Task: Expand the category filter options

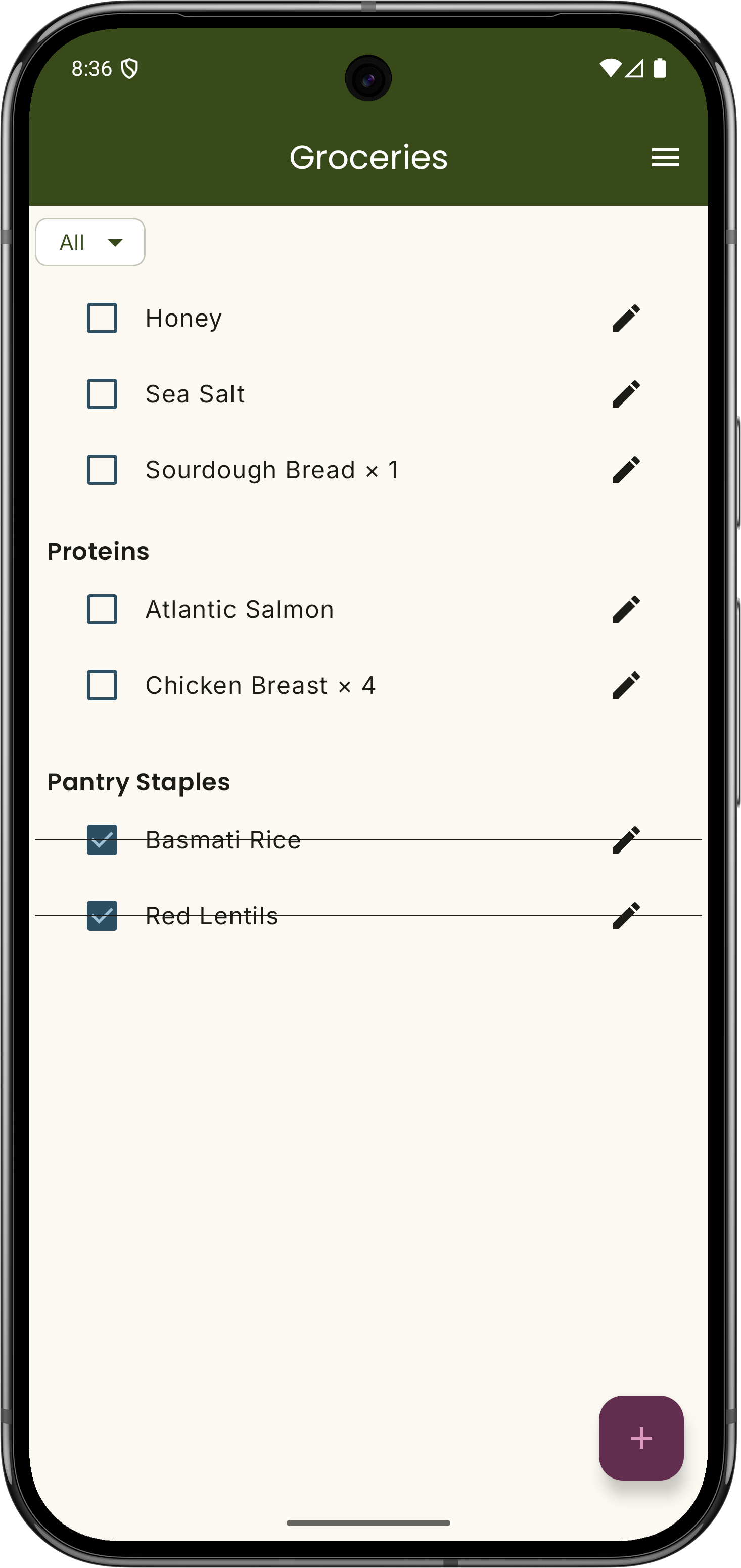Action: click(90, 242)
